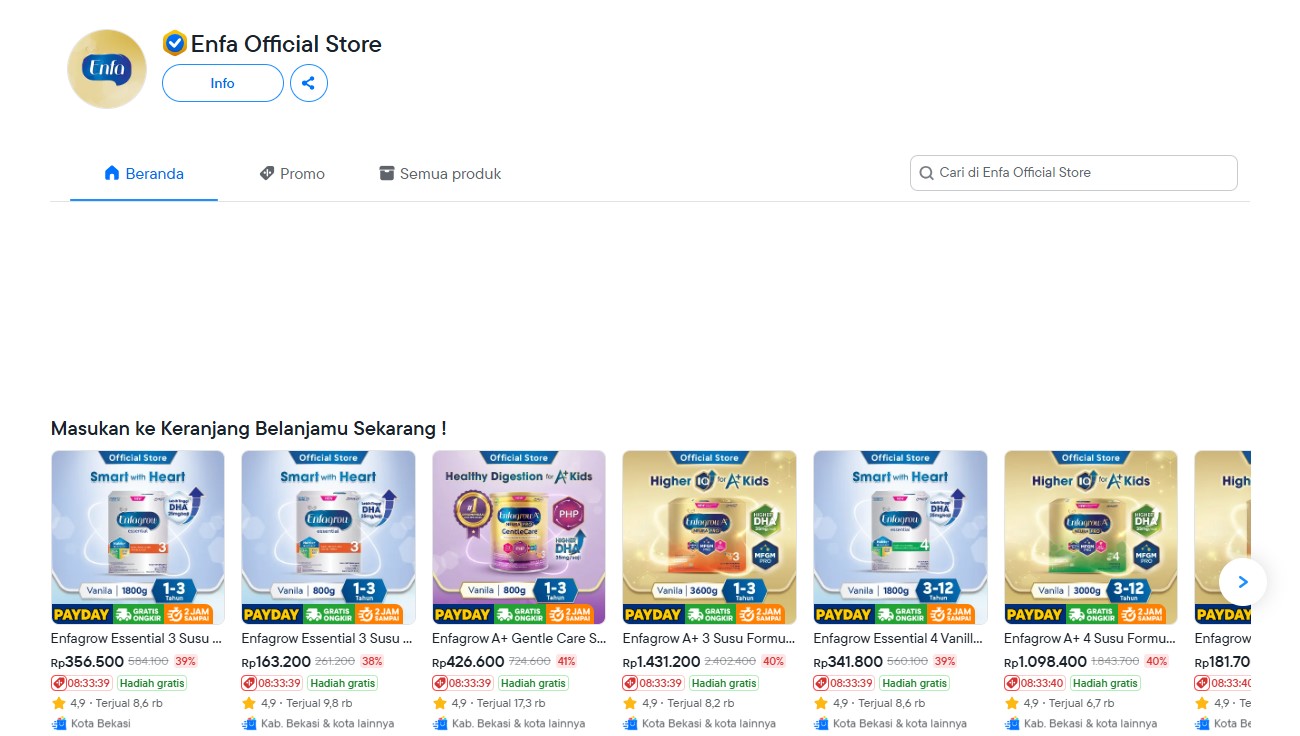Click the share icon beside Info button
The width and height of the screenshot is (1300, 736).
(x=309, y=83)
